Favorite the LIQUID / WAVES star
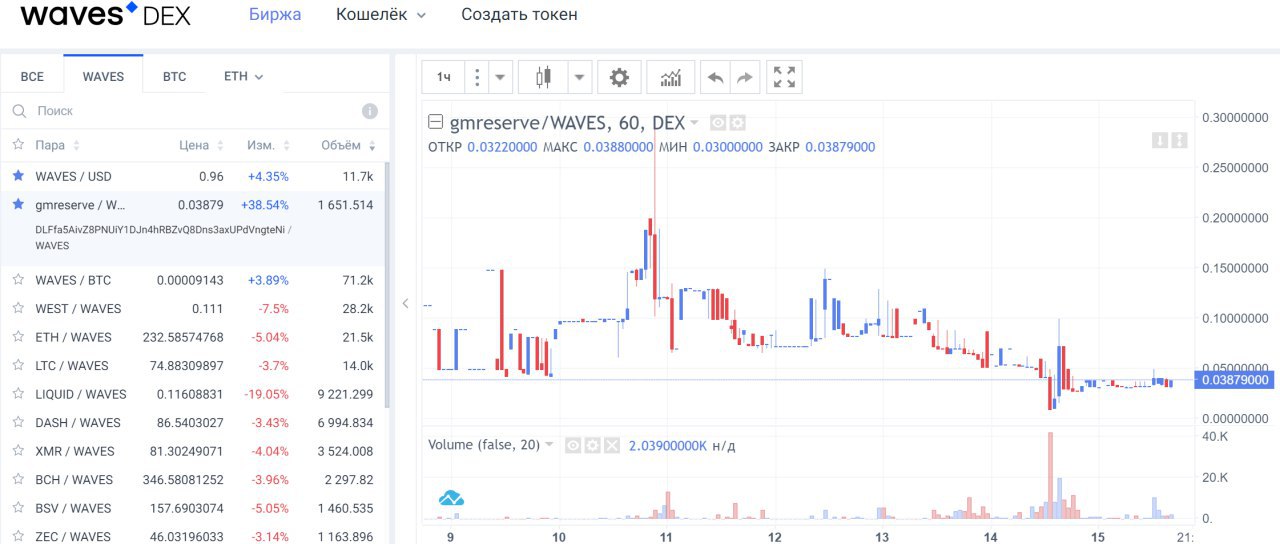 (x=18, y=394)
